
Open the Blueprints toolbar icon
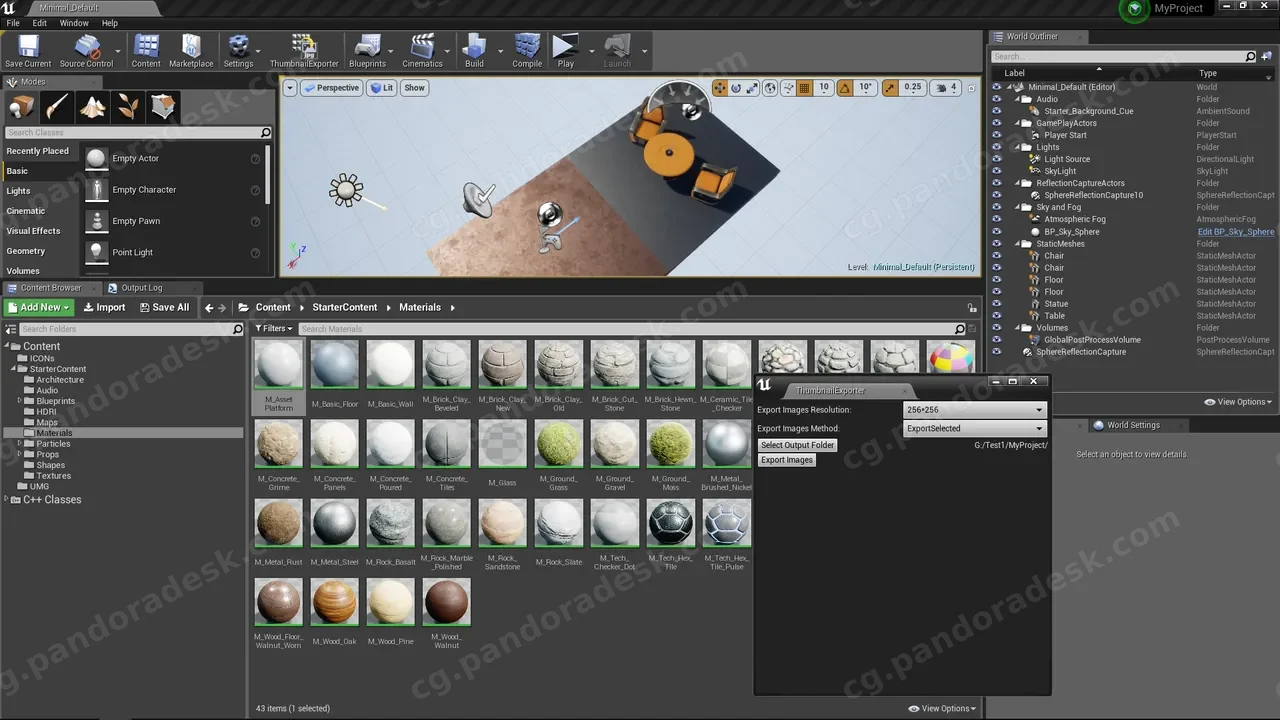click(x=367, y=51)
